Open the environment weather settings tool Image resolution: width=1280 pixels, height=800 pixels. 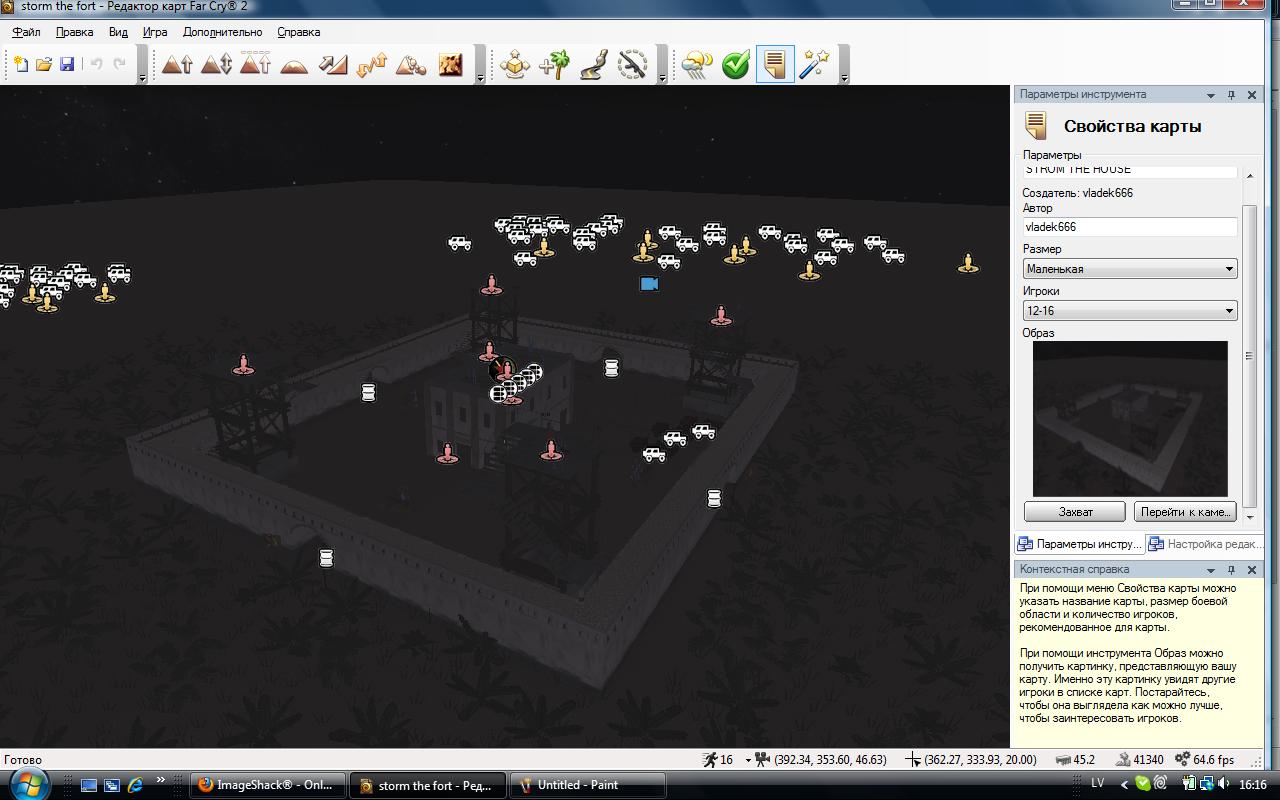(697, 65)
